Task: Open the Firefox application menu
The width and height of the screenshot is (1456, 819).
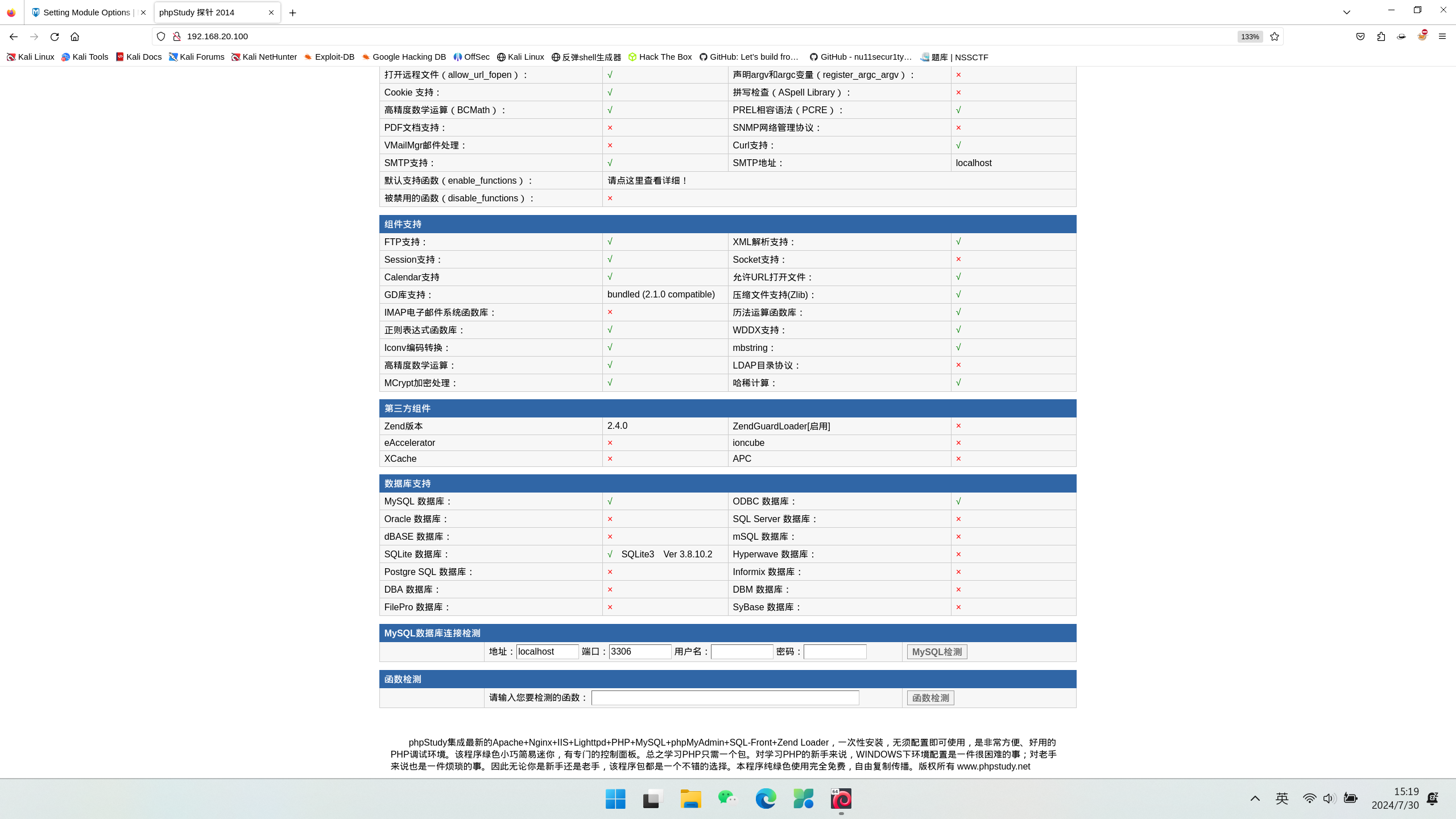Action: [1442, 36]
